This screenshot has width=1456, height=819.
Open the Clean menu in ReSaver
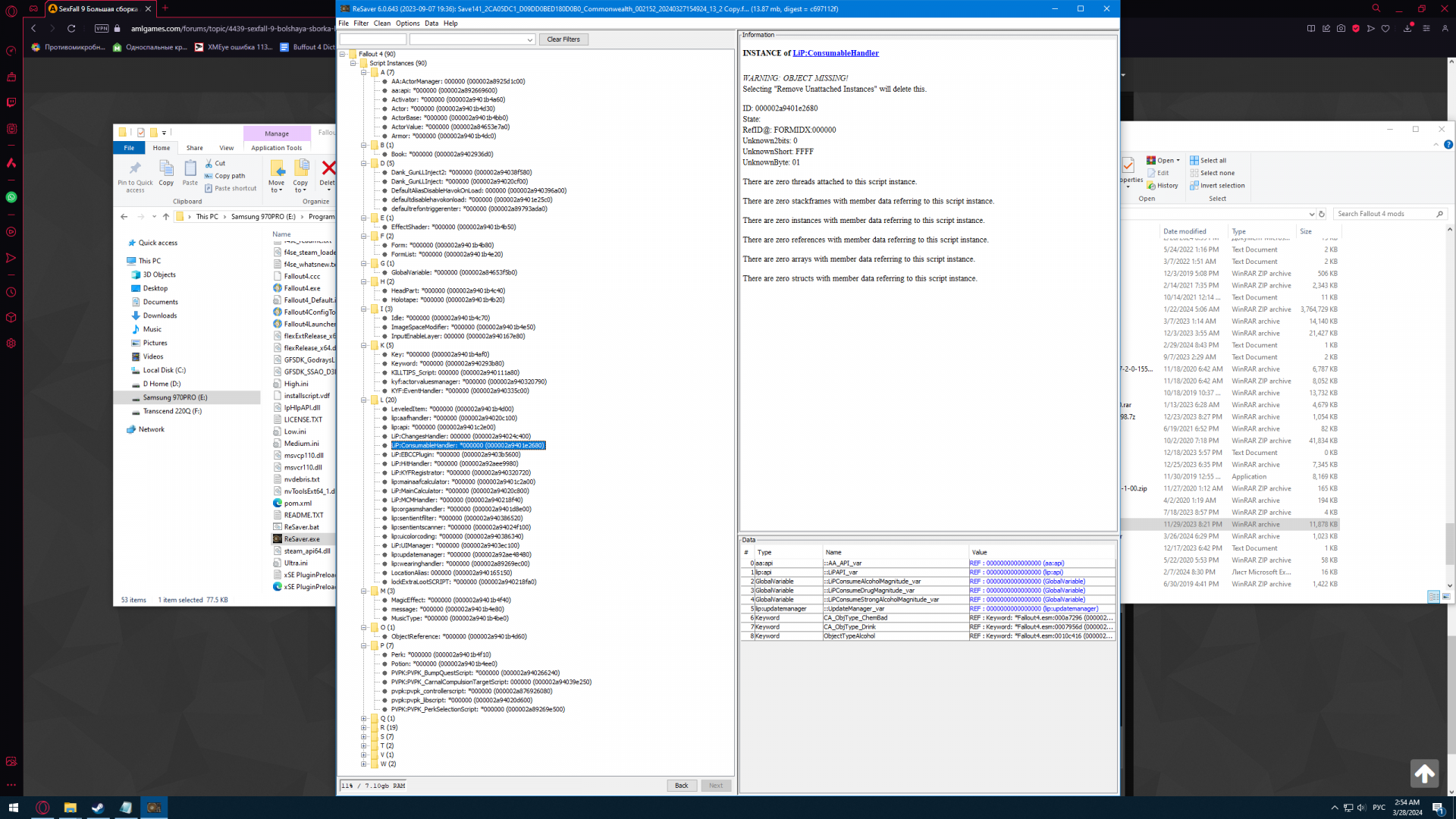pos(381,24)
